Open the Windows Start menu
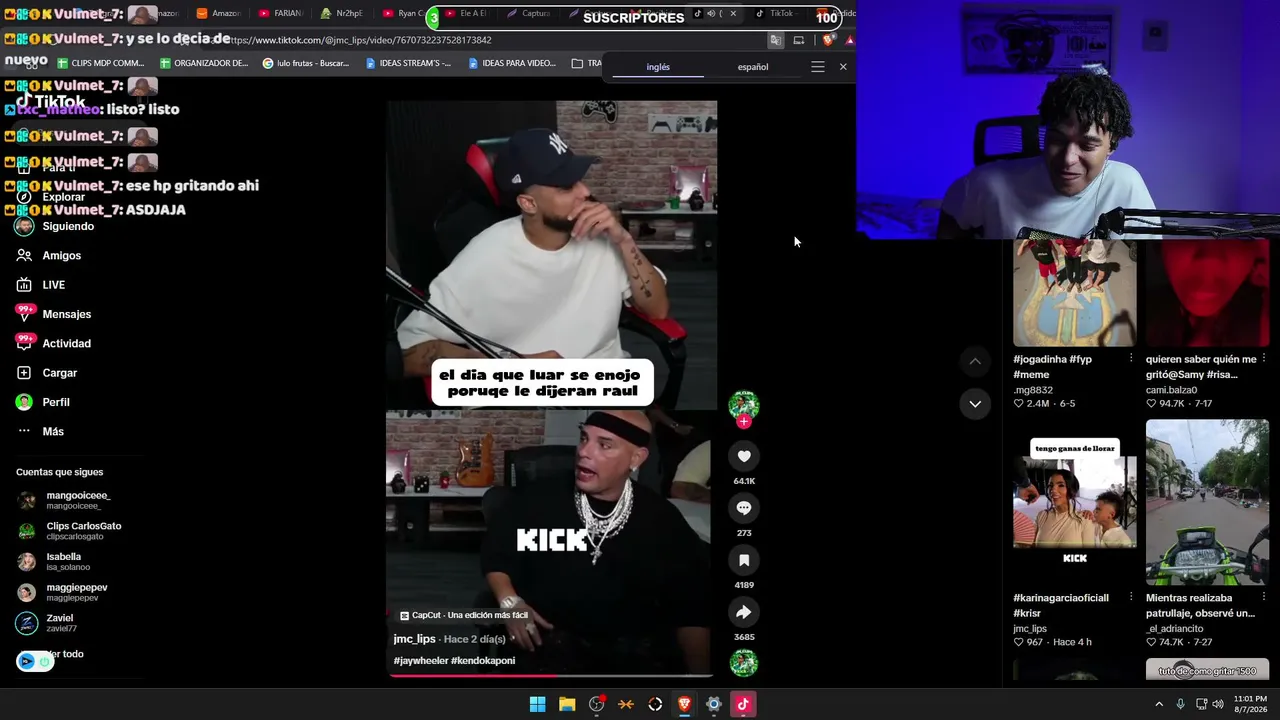Image resolution: width=1280 pixels, height=720 pixels. pos(537,704)
